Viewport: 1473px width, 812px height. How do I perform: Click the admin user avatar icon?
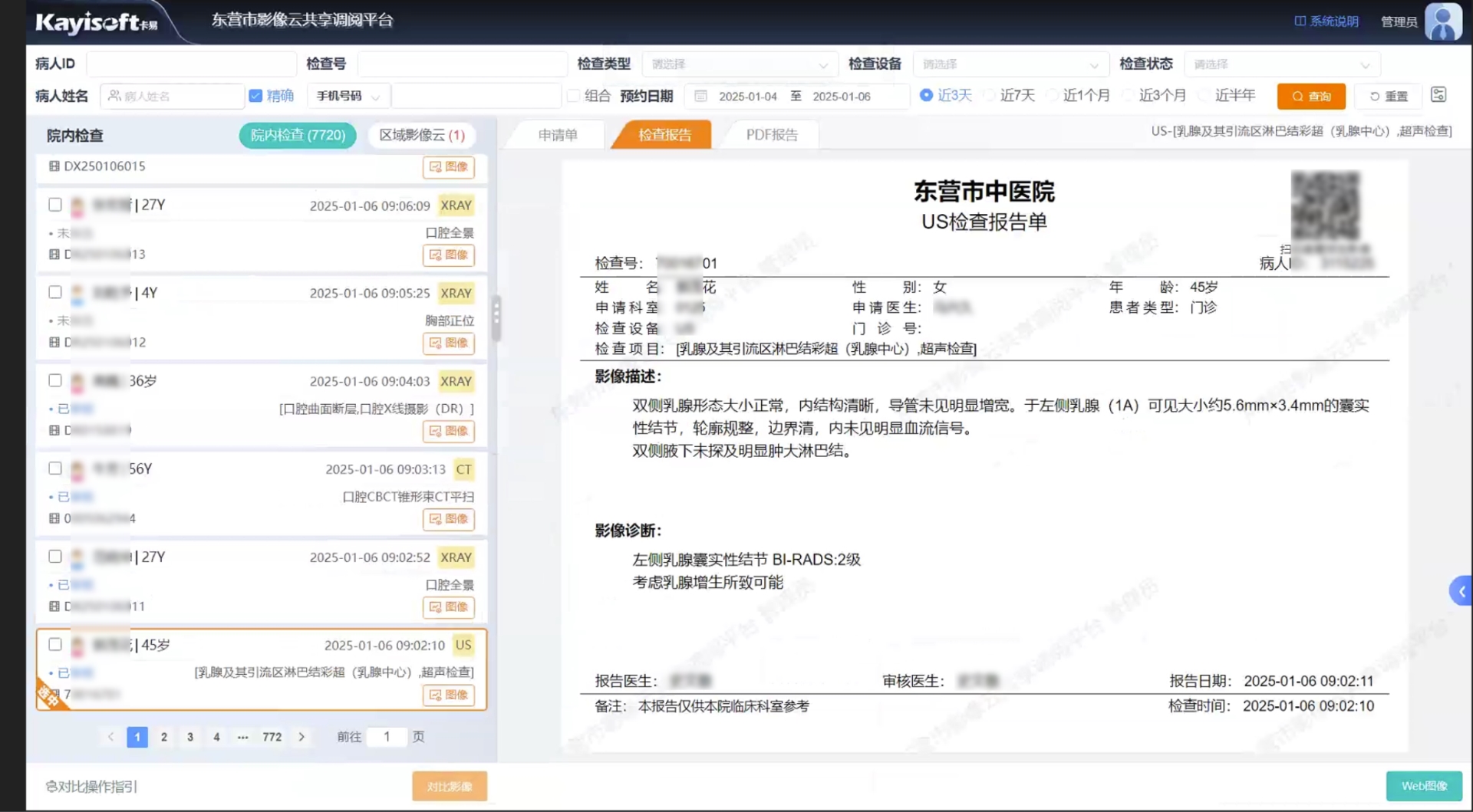click(x=1442, y=21)
